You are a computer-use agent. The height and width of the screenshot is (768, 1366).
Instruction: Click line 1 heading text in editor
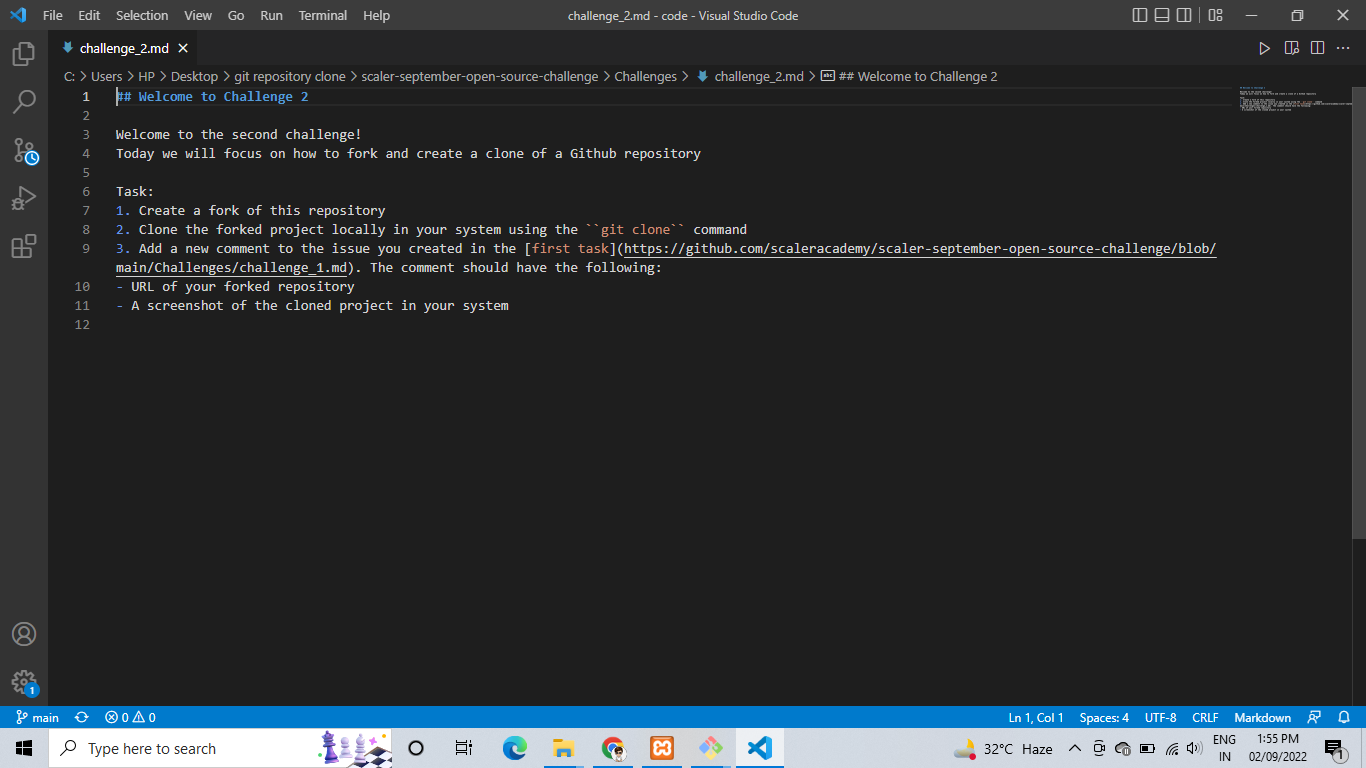pos(212,96)
